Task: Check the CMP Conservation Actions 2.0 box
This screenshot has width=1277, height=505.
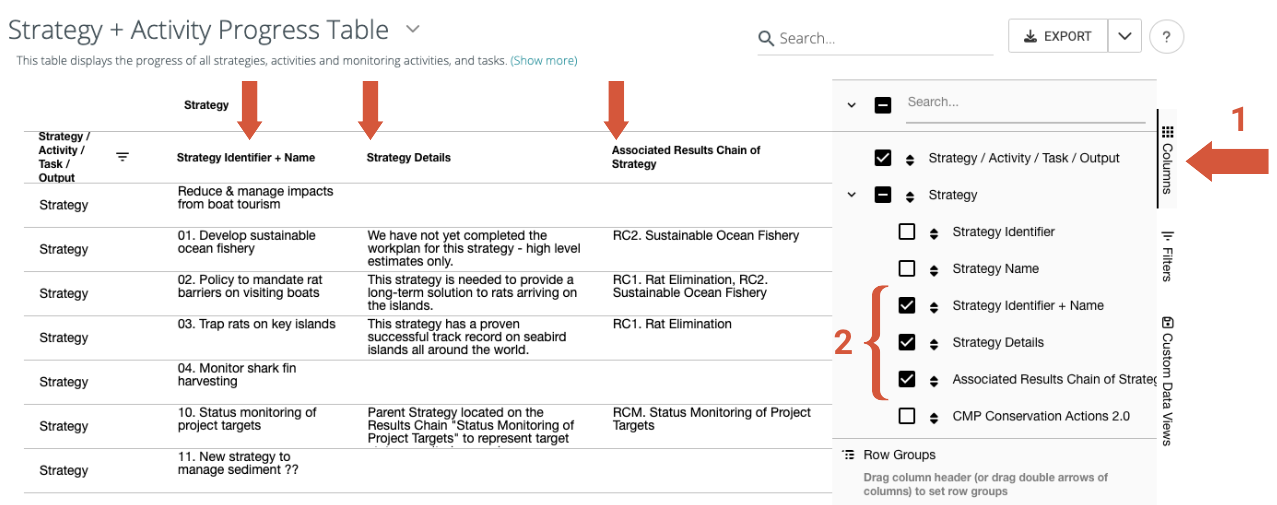Action: click(907, 416)
